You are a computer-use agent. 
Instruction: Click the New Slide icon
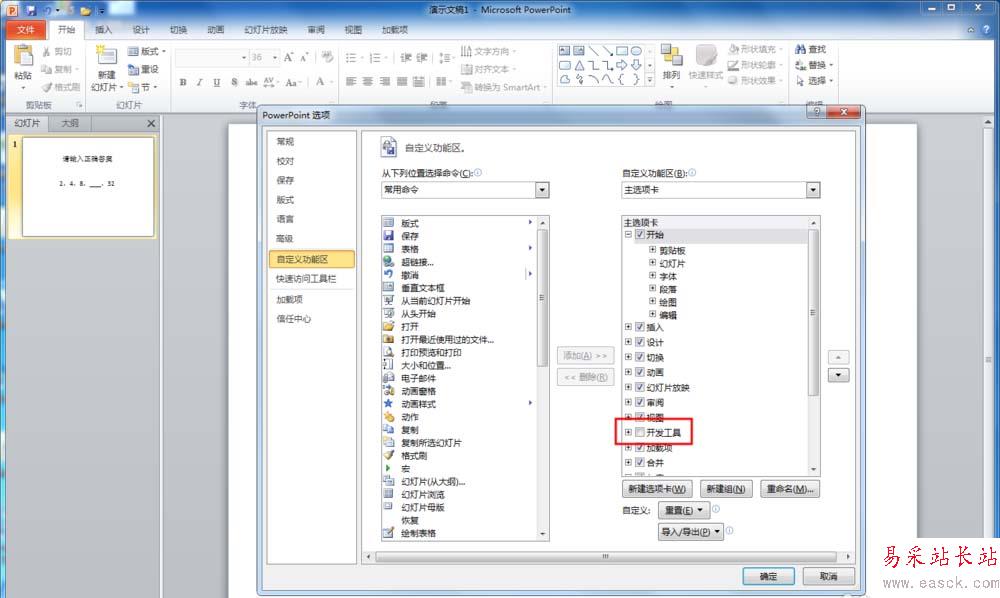[x=106, y=56]
